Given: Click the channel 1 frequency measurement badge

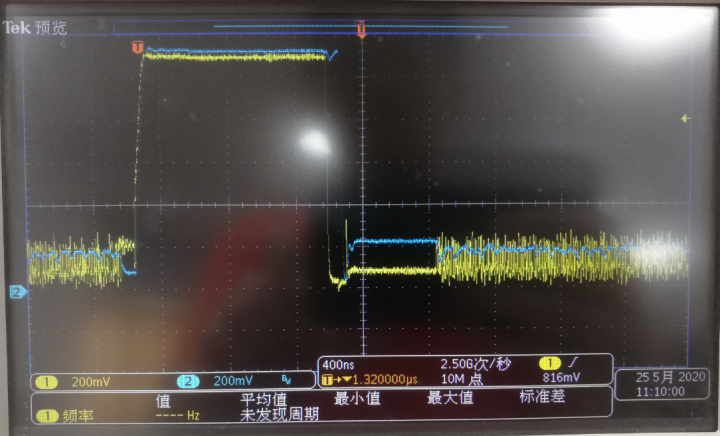Looking at the screenshot, I should point(47,416).
